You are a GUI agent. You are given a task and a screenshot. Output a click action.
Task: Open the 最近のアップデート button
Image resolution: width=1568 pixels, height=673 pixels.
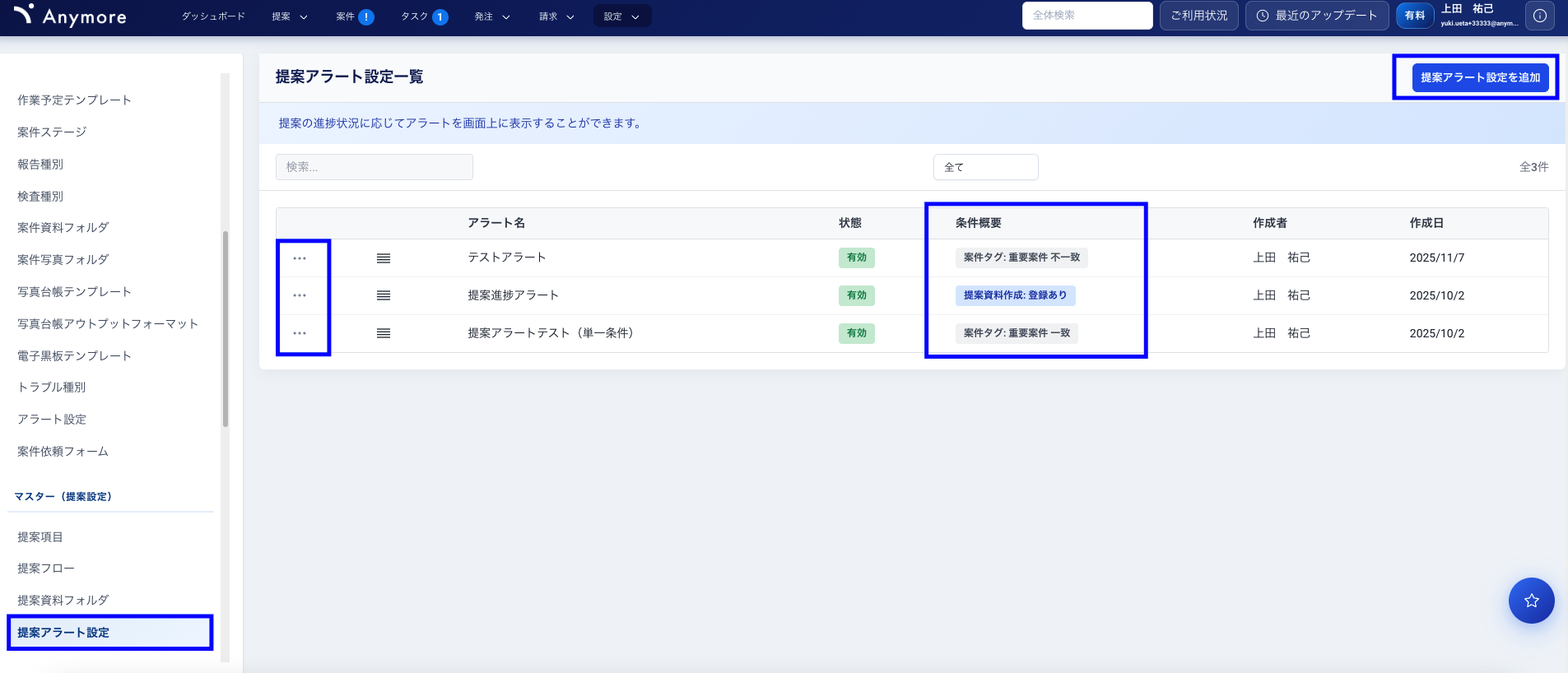click(x=1317, y=16)
